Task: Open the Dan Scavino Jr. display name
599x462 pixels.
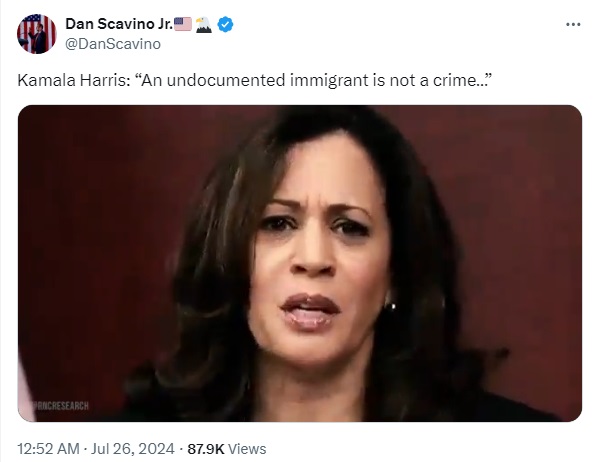Action: 119,24
